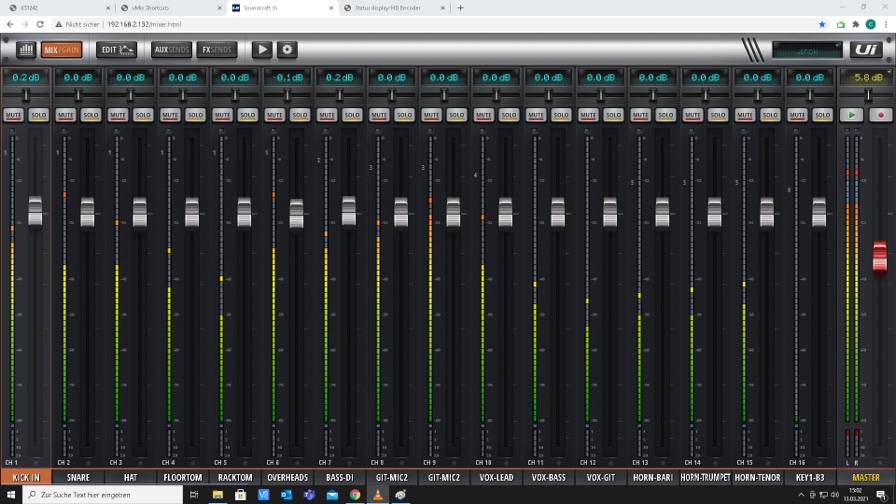Click the master play button
Viewport: 896px width, 504px height.
tap(851, 115)
